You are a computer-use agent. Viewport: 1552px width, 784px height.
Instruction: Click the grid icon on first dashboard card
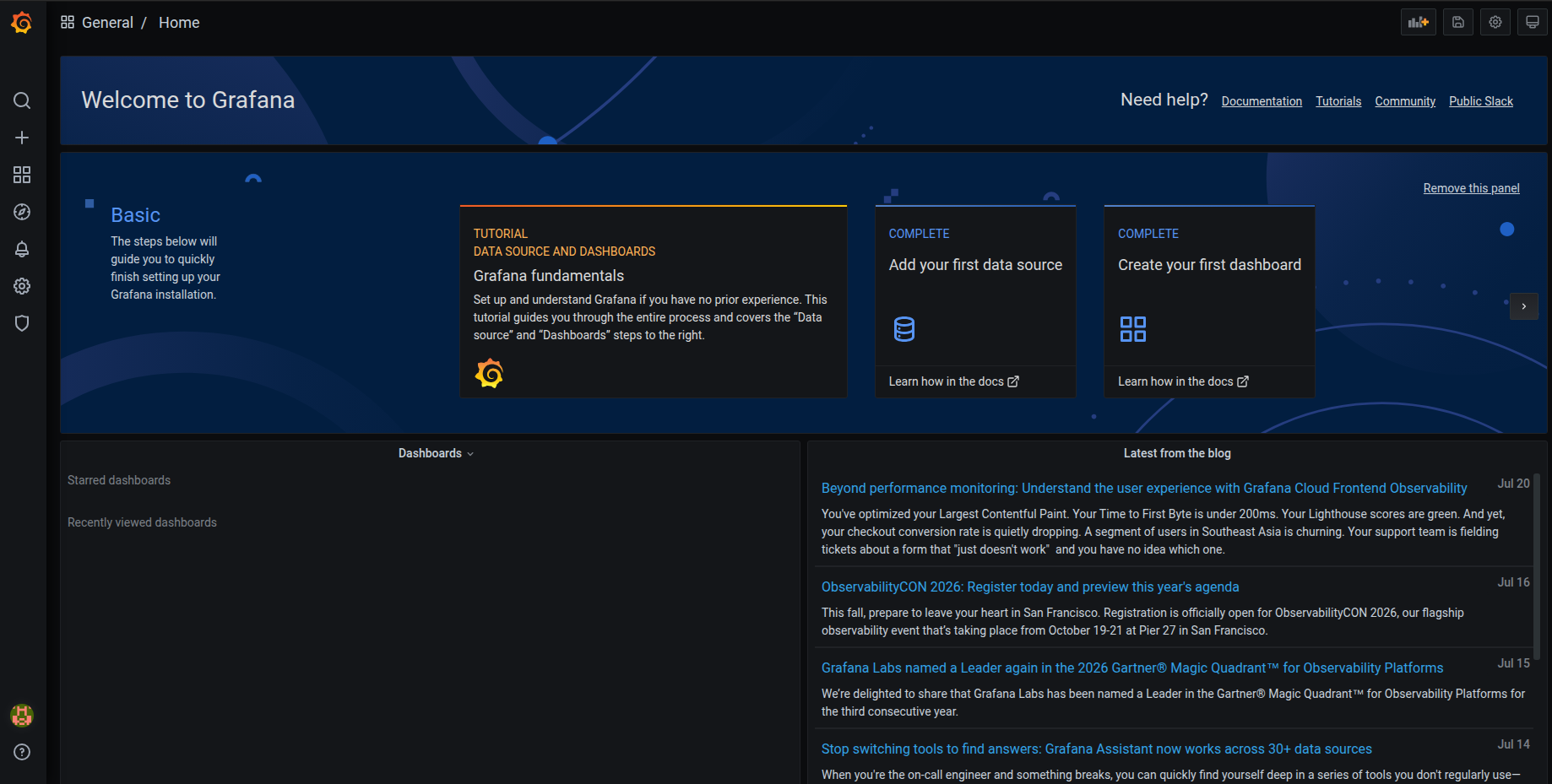[x=1133, y=329]
